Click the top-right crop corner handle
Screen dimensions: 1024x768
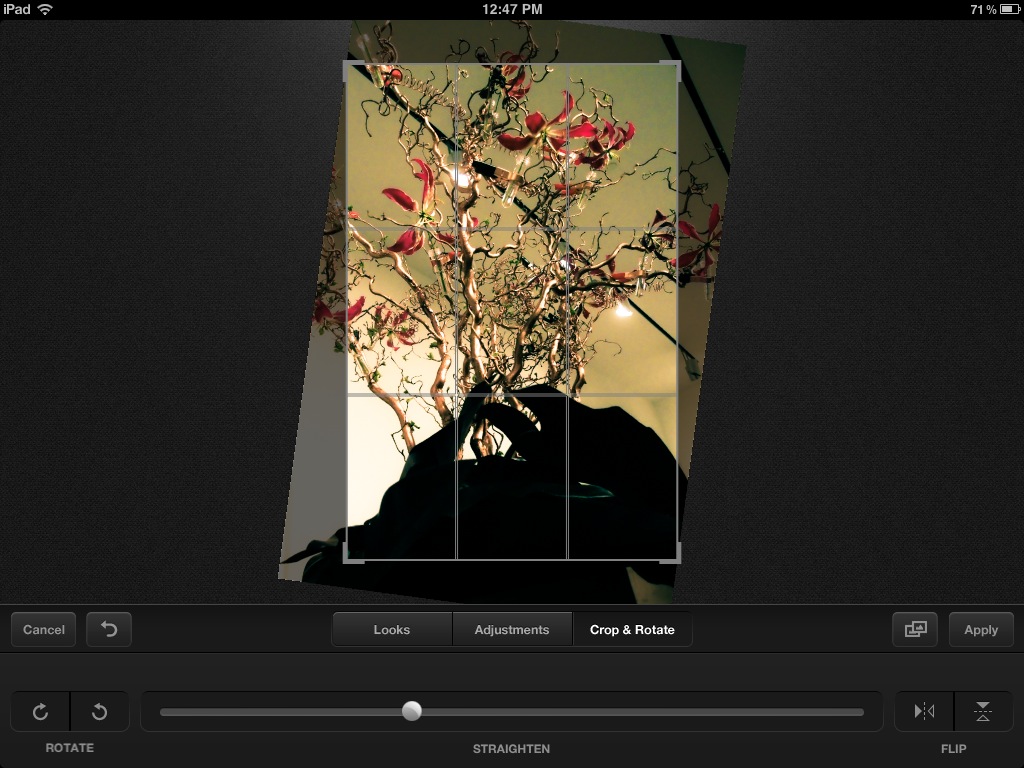coord(676,66)
